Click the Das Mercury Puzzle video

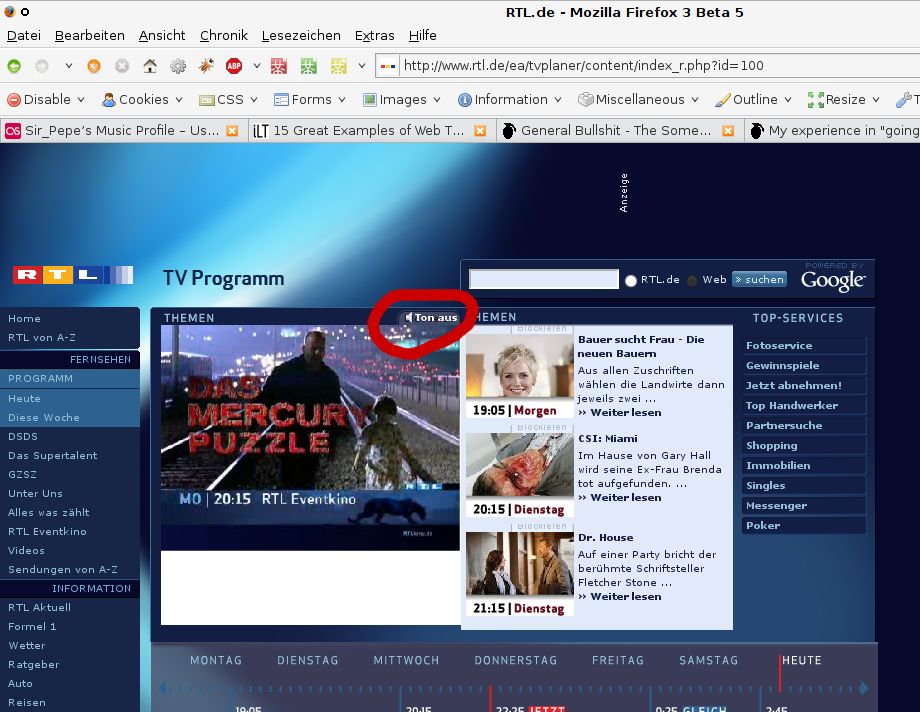coord(310,437)
